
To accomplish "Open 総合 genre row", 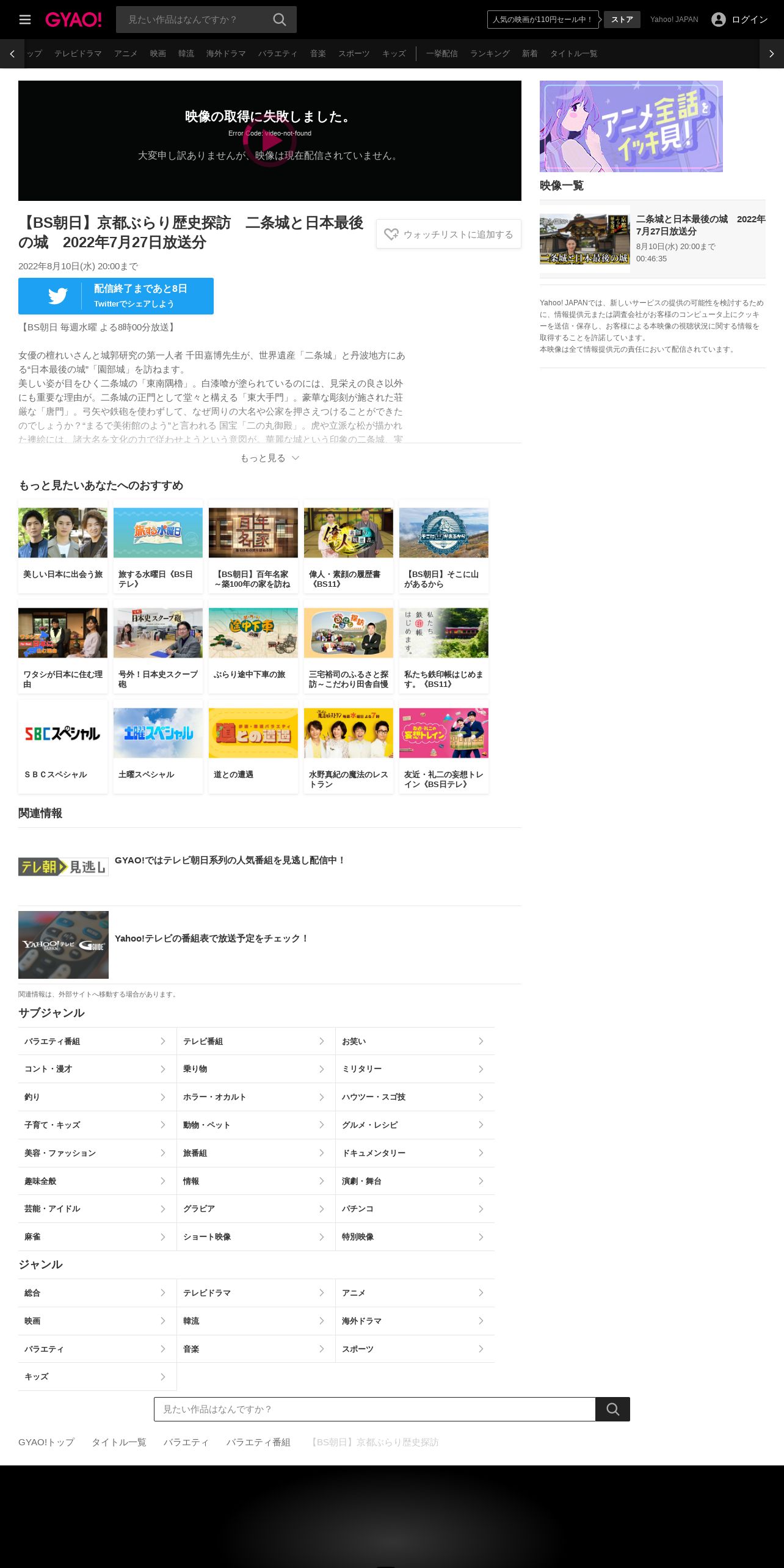I will (97, 1293).
